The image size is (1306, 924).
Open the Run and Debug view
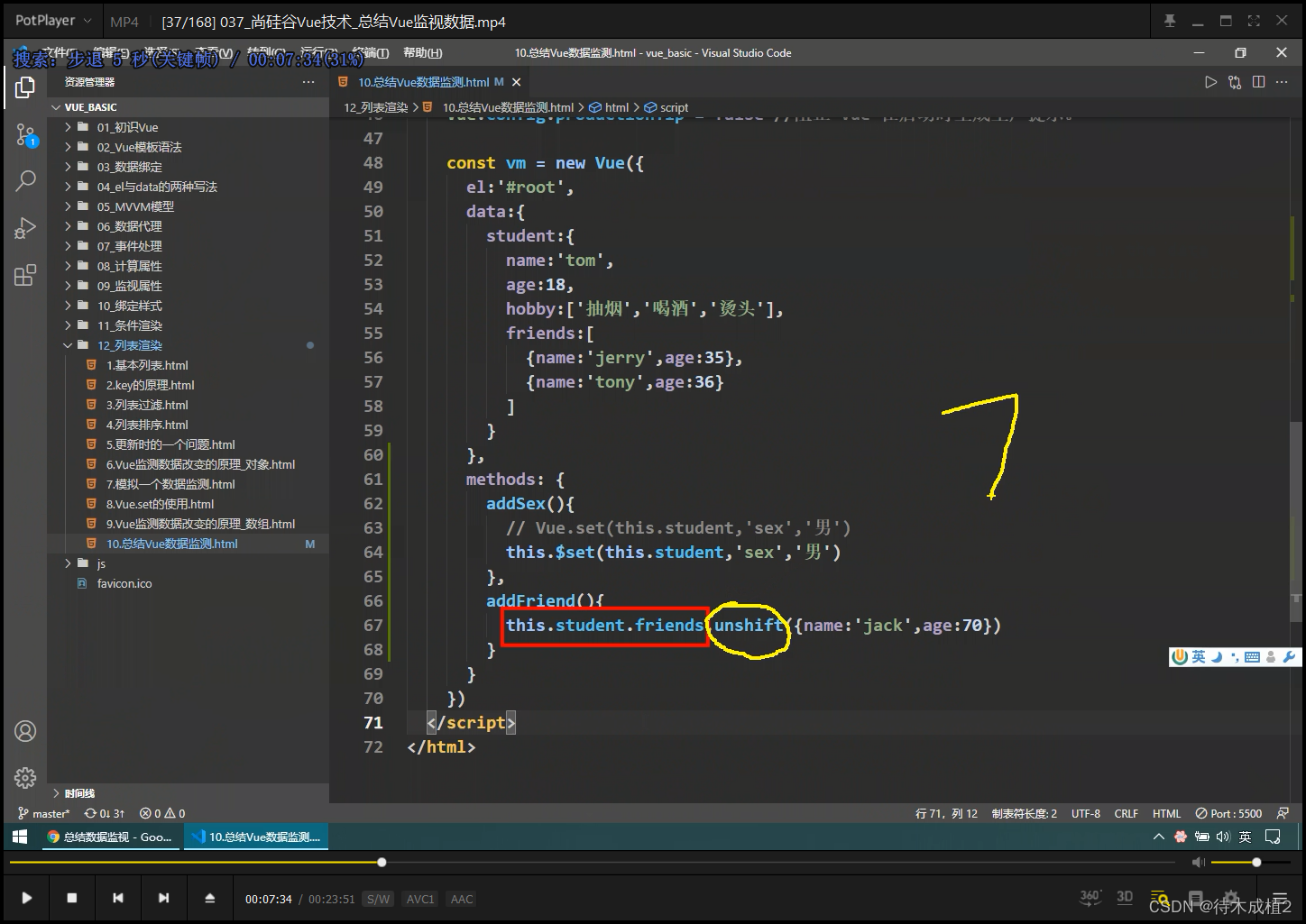tap(25, 228)
